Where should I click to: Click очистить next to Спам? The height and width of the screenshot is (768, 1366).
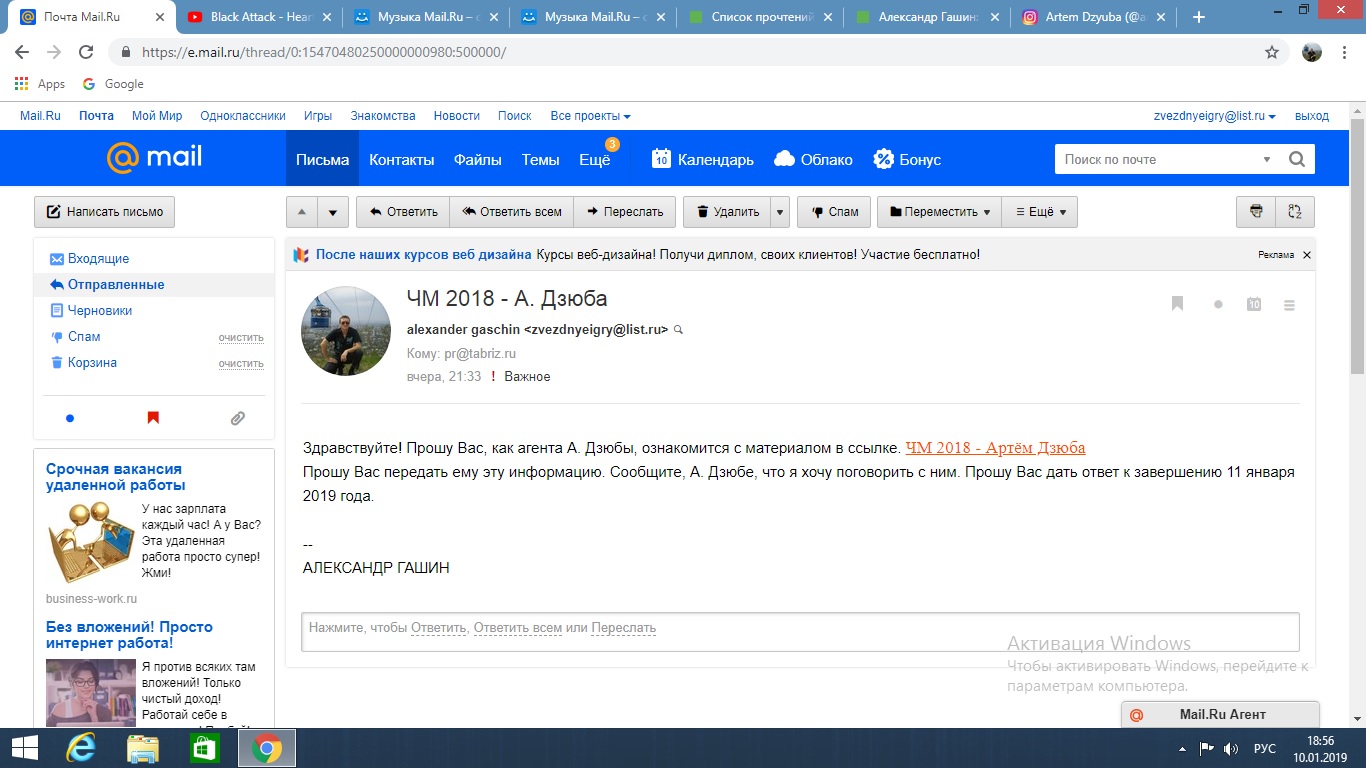point(241,337)
